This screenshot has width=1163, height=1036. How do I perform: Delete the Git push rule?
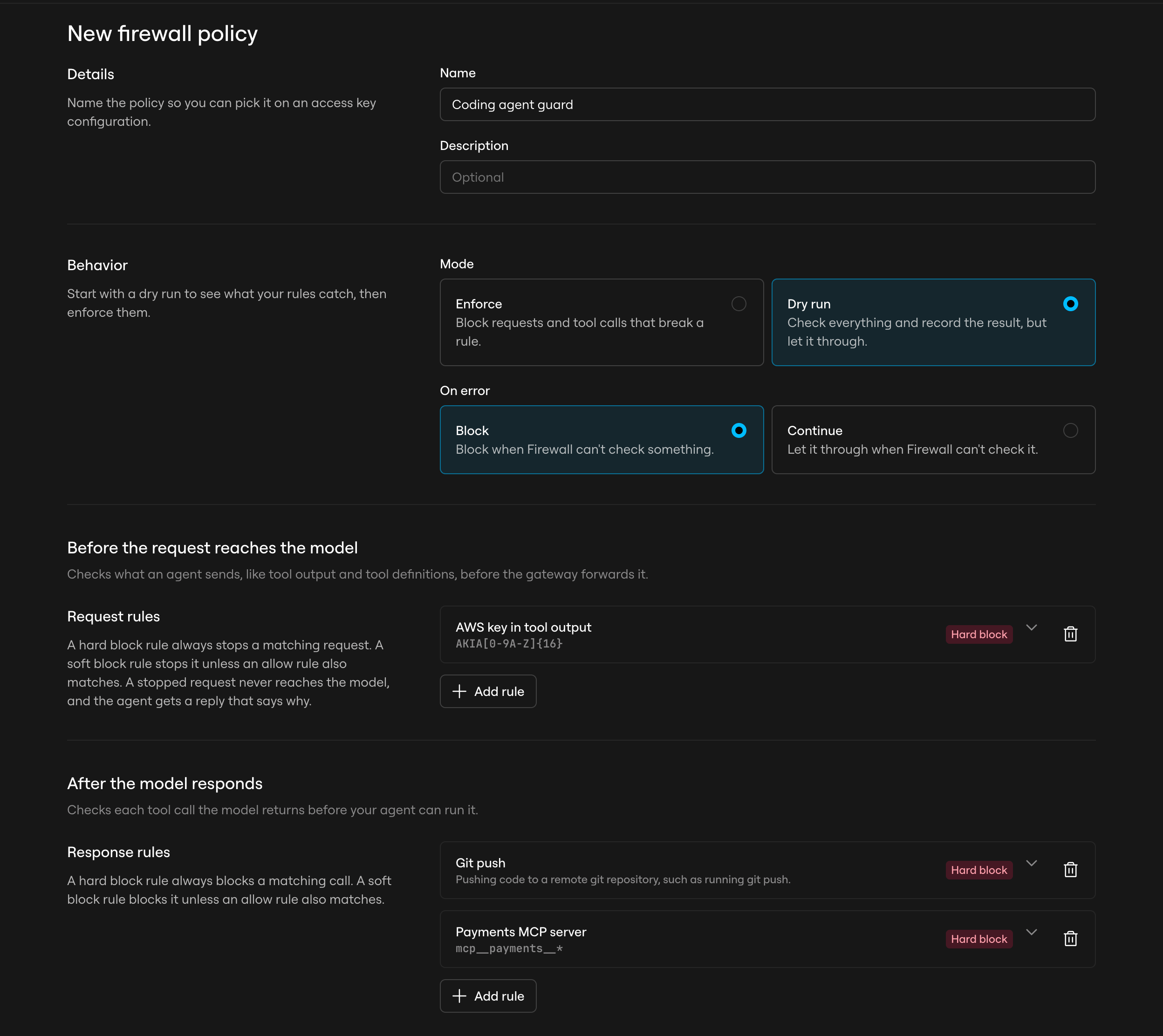click(1070, 870)
